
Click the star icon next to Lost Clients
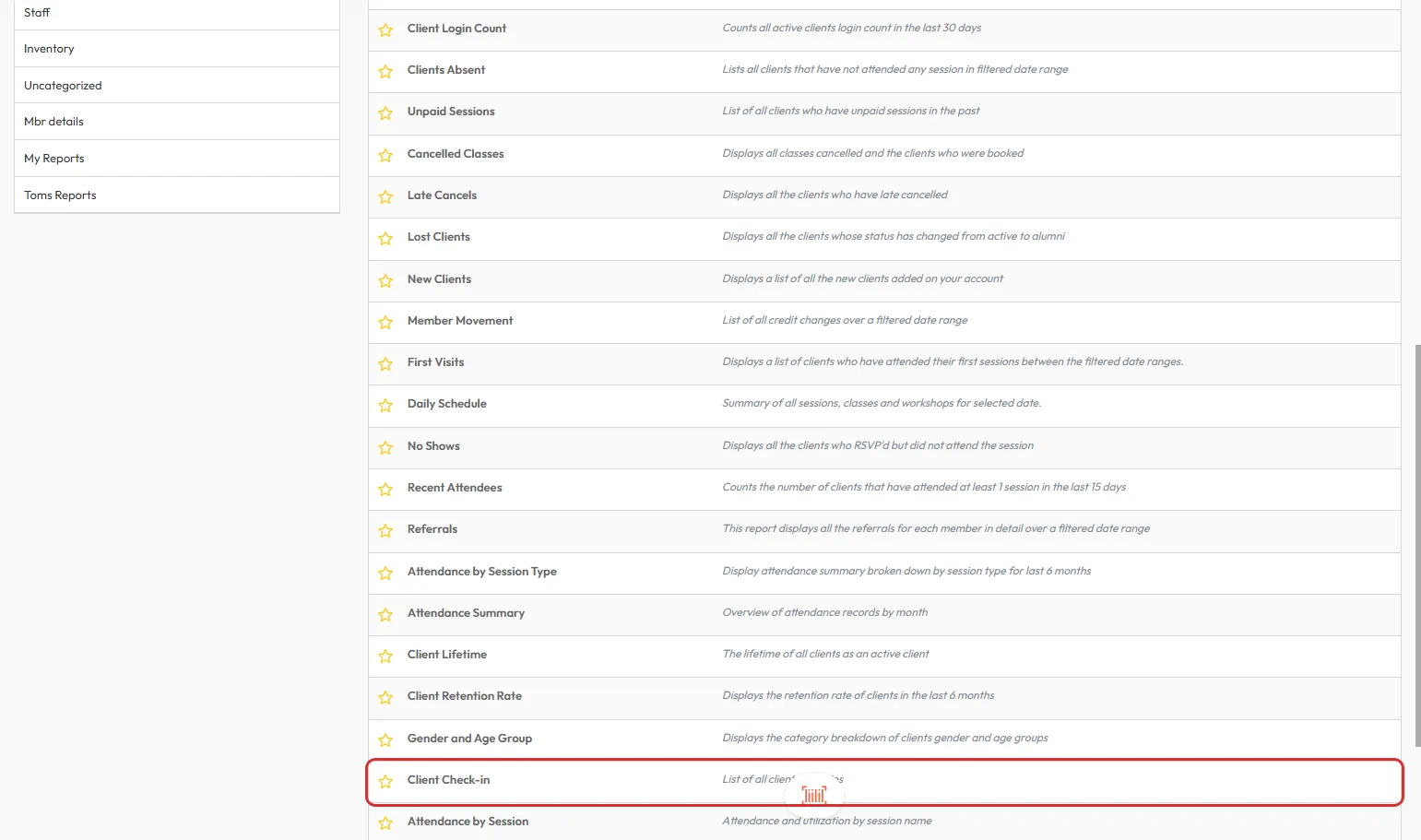pos(385,238)
